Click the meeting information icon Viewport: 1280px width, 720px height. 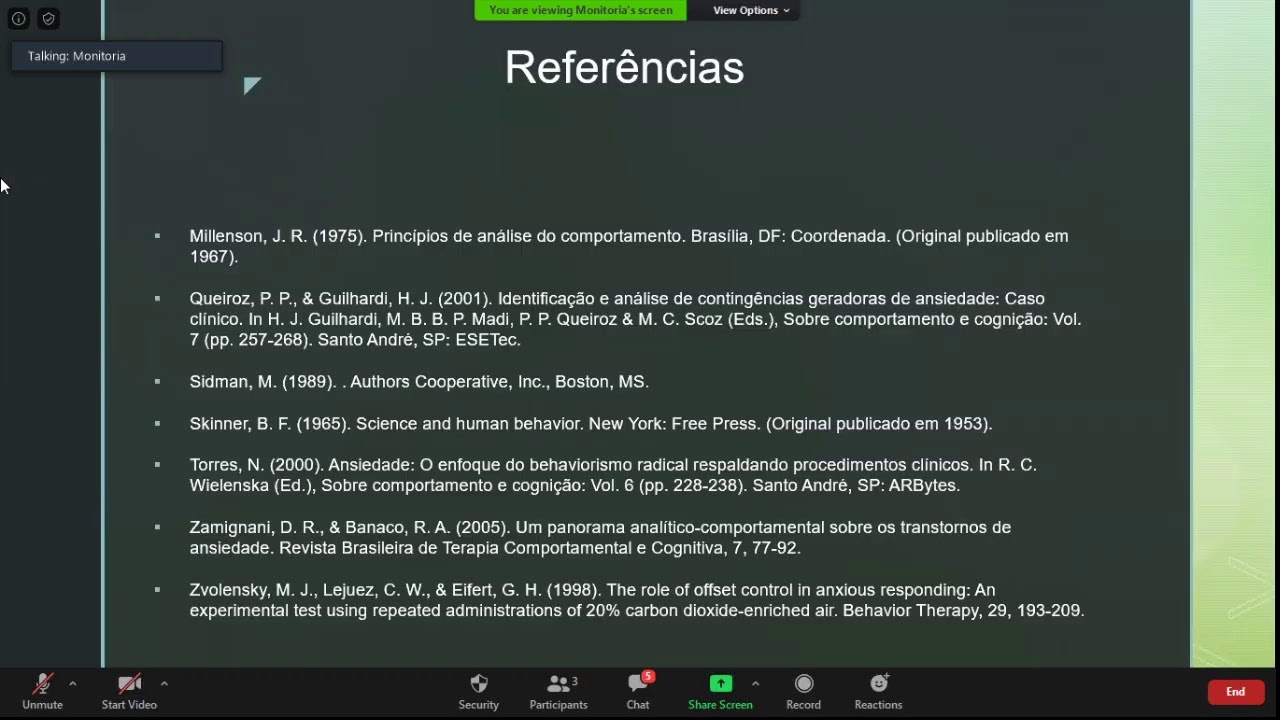click(18, 18)
